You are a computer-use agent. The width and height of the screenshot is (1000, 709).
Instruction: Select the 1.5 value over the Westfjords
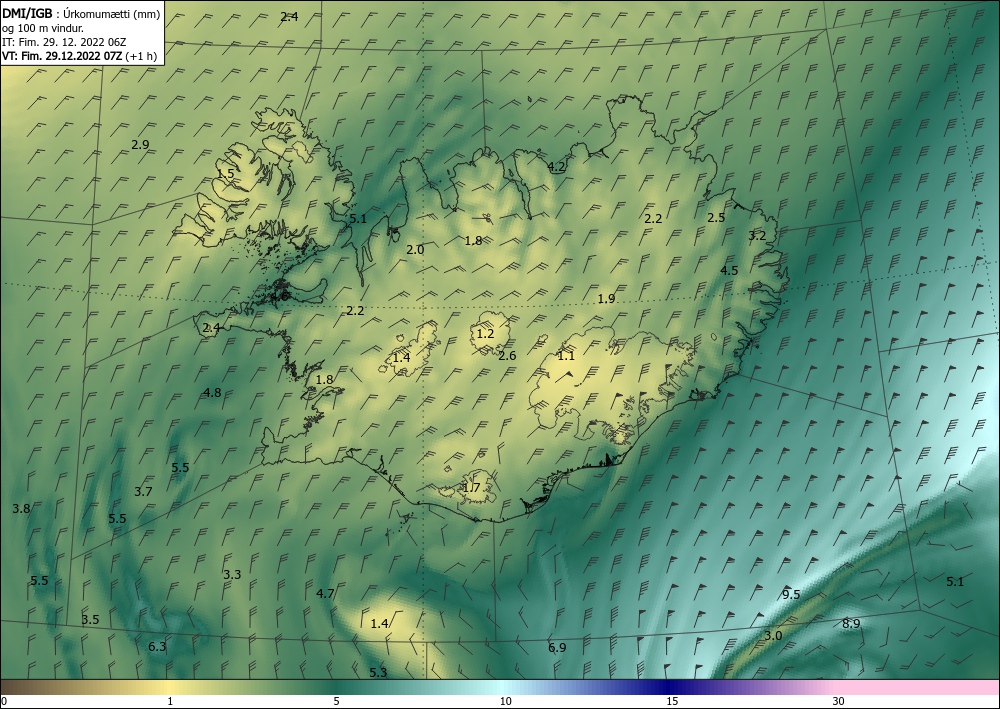point(225,173)
